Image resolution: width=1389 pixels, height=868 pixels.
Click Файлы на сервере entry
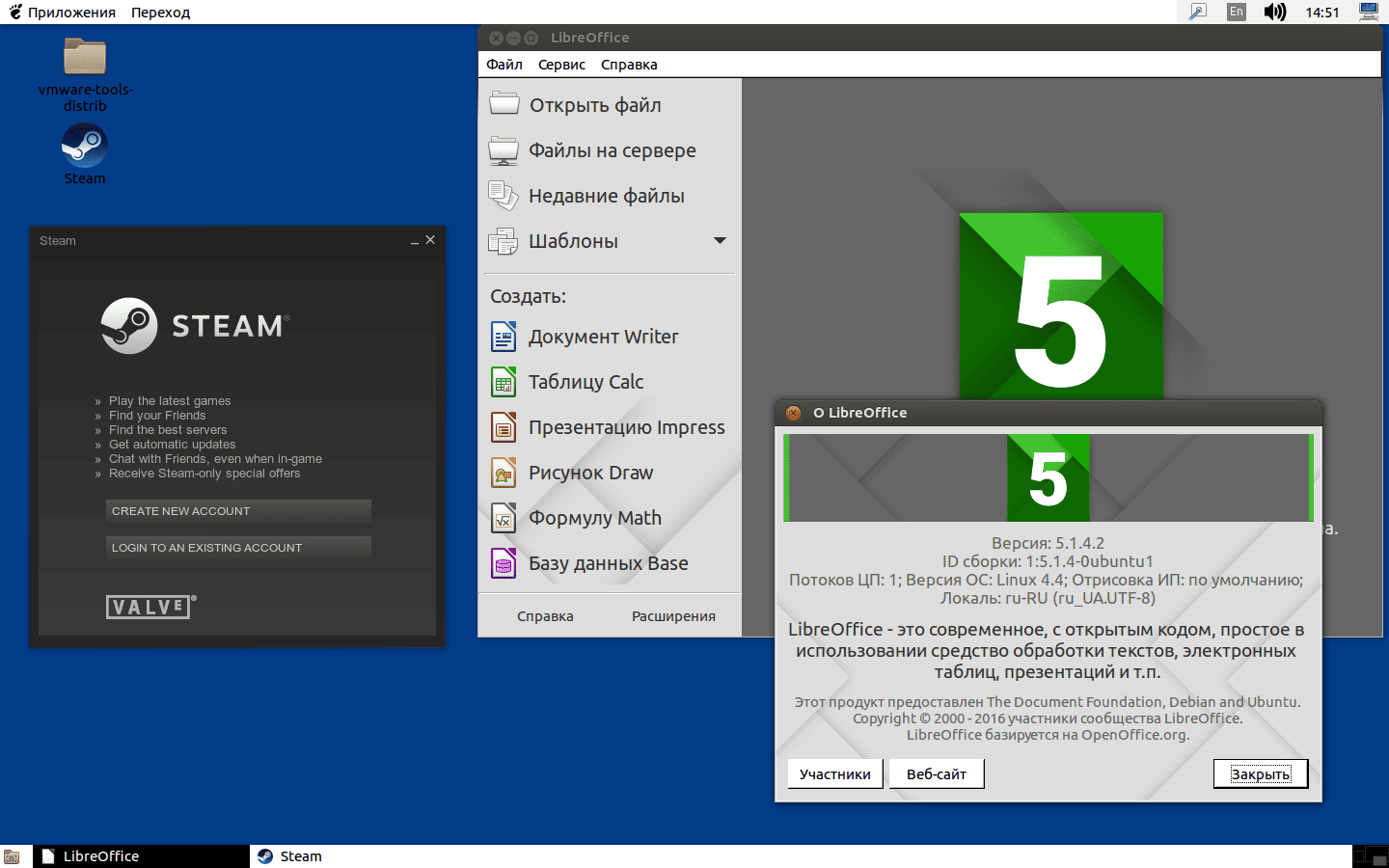(x=613, y=150)
